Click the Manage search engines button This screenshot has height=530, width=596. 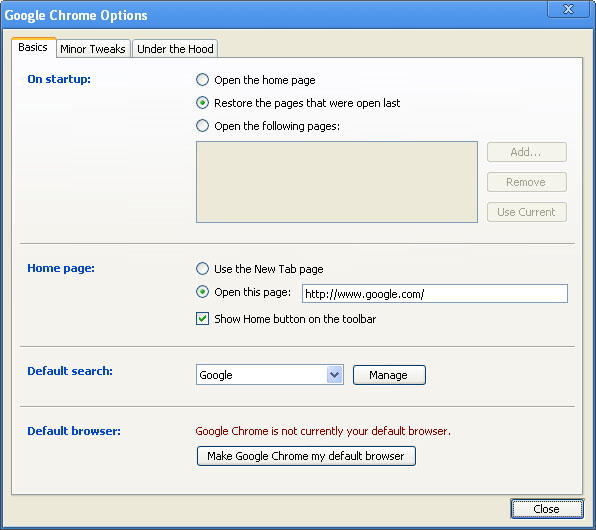pyautogui.click(x=389, y=375)
